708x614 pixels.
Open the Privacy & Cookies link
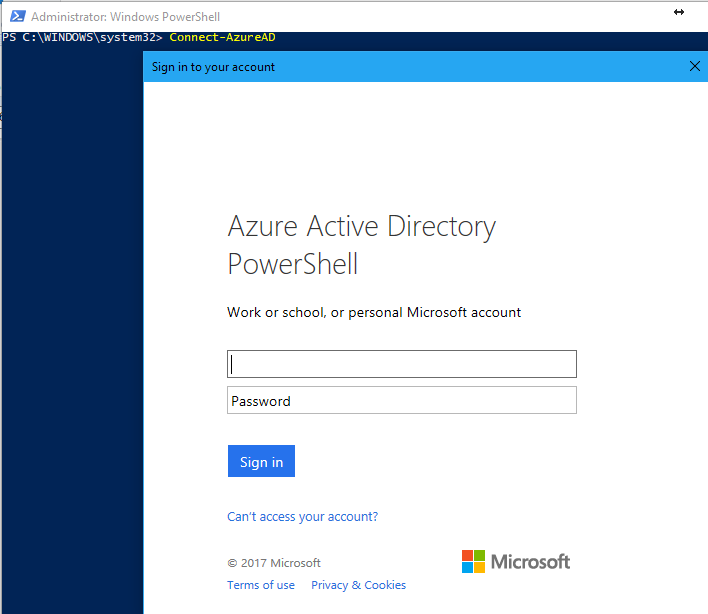[x=358, y=585]
